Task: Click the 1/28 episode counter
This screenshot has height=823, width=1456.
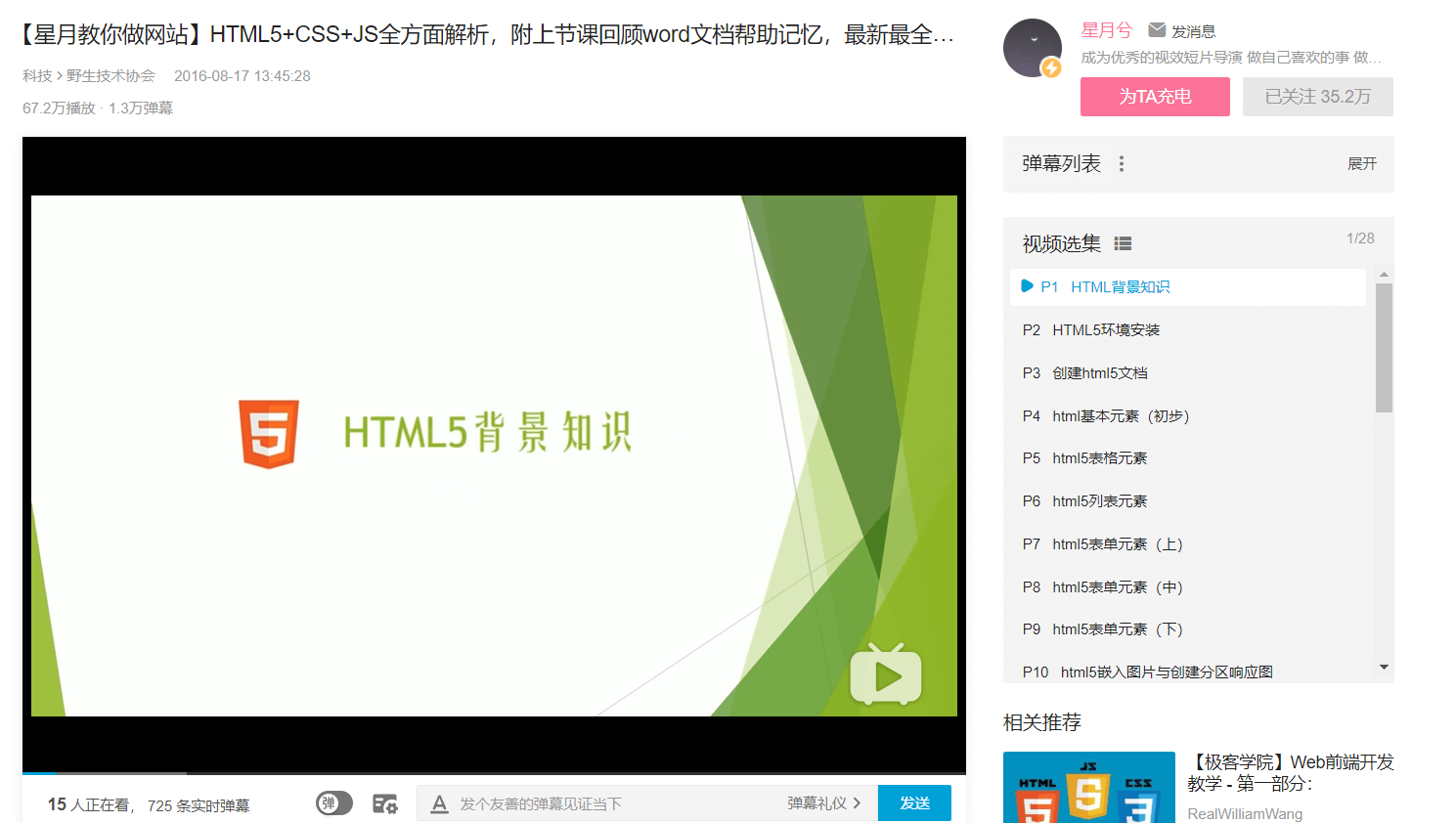Action: click(1360, 238)
